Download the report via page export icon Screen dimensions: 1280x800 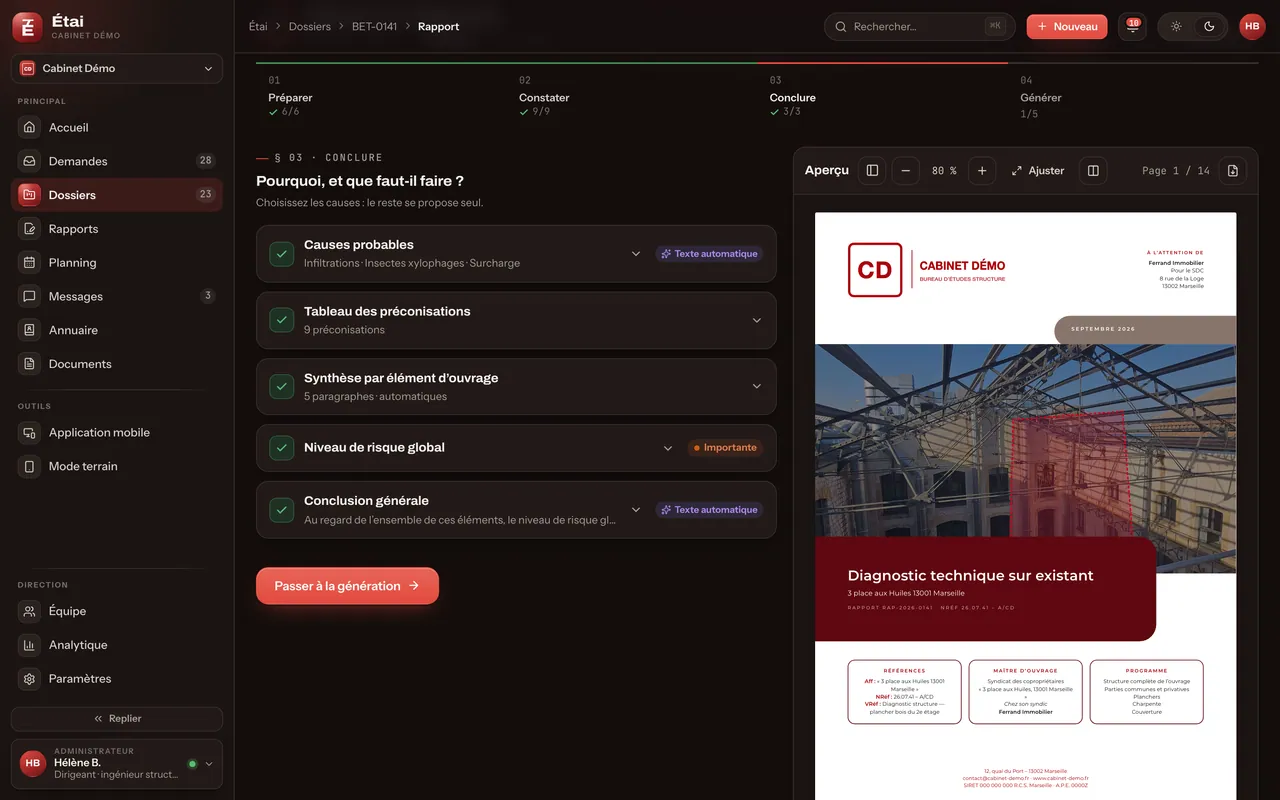coord(1232,171)
